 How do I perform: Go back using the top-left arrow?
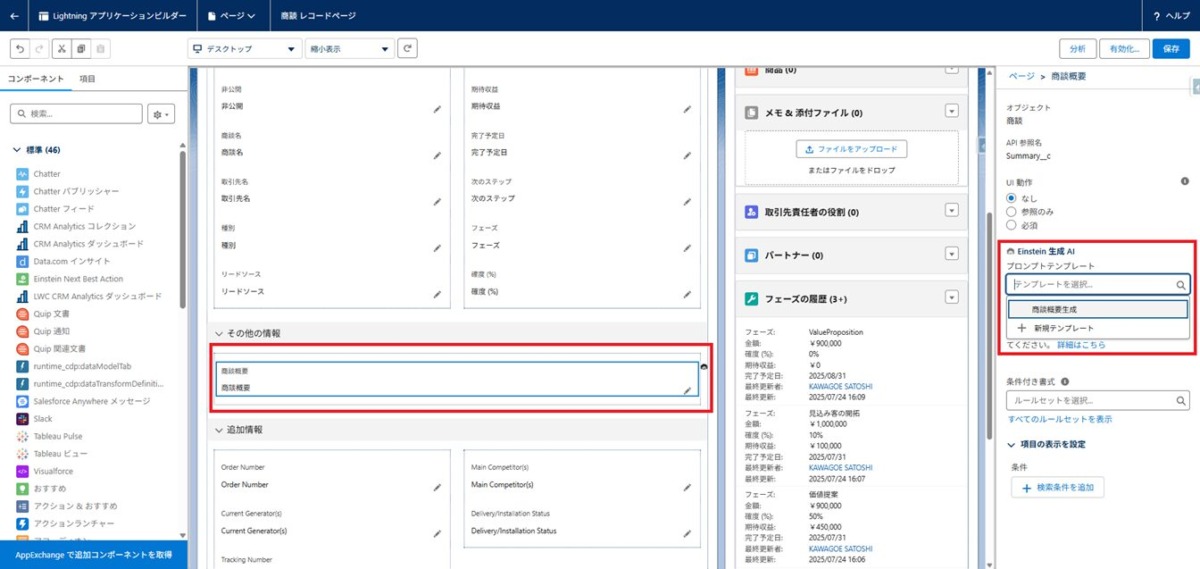[x=14, y=16]
